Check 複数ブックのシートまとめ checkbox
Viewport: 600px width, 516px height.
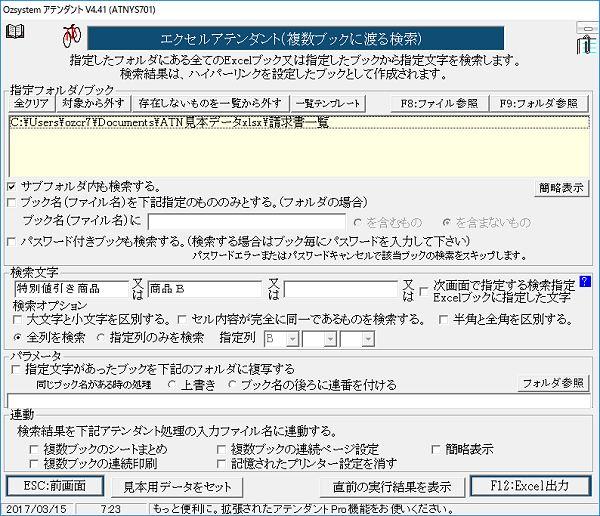[34, 449]
